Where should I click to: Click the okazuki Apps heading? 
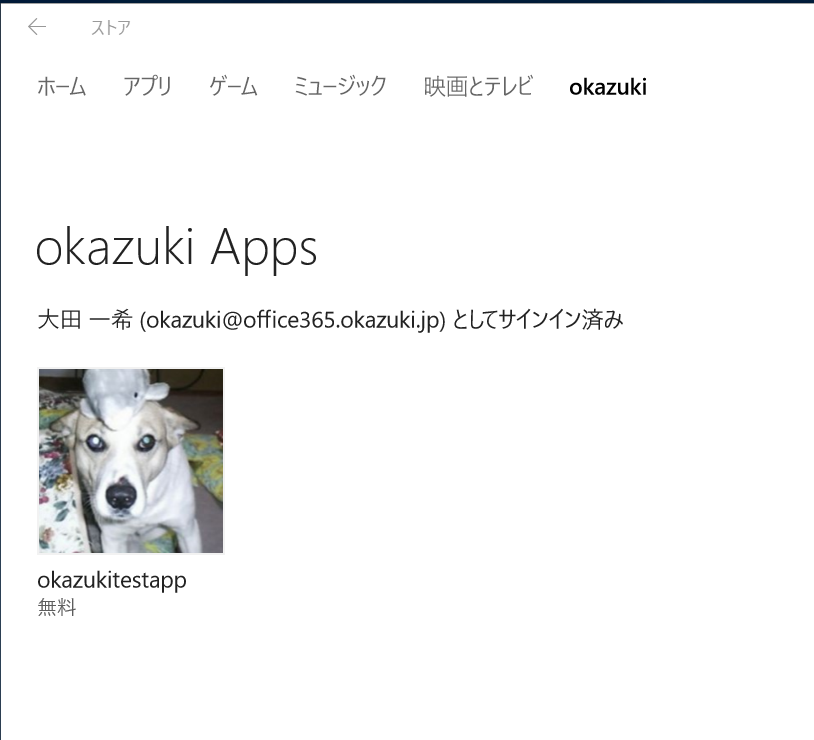177,248
